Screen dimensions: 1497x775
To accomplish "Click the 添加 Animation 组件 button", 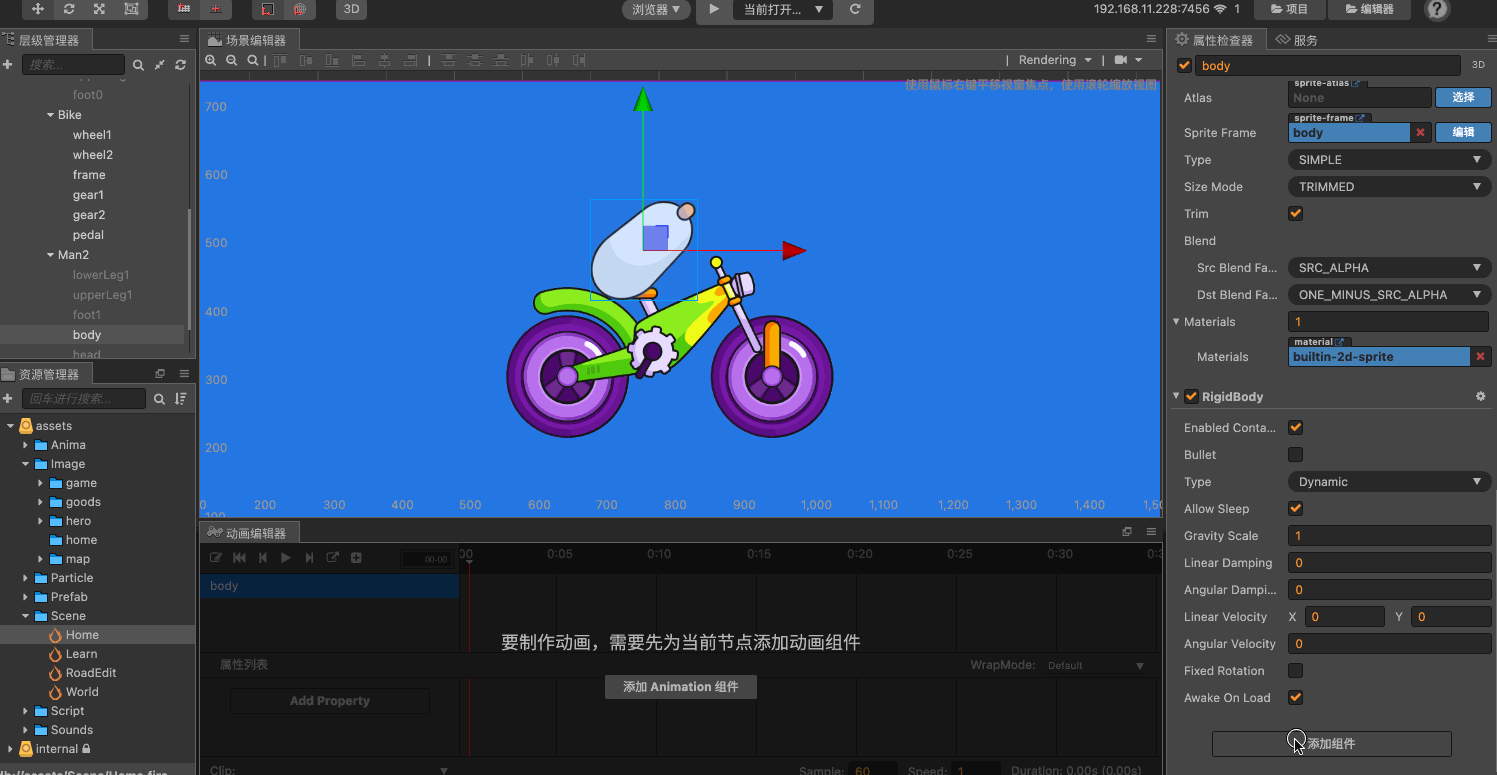I will click(680, 687).
